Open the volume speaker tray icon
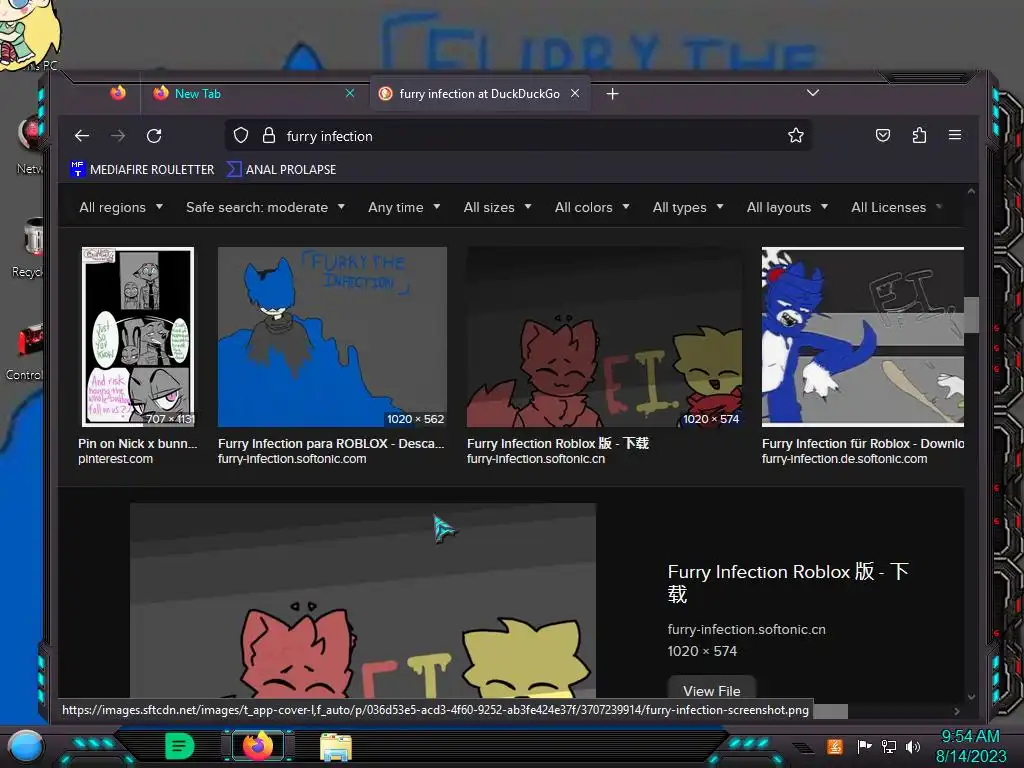This screenshot has height=768, width=1024. pyautogui.click(x=913, y=746)
